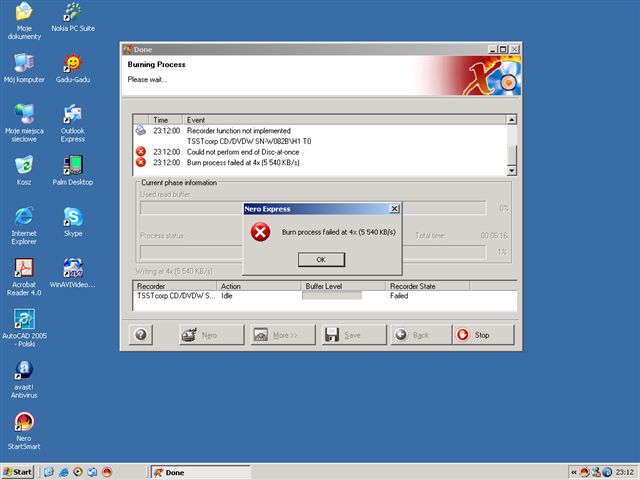Open Nokia PC Suite shortcut
640x480 pixels.
pos(73,17)
